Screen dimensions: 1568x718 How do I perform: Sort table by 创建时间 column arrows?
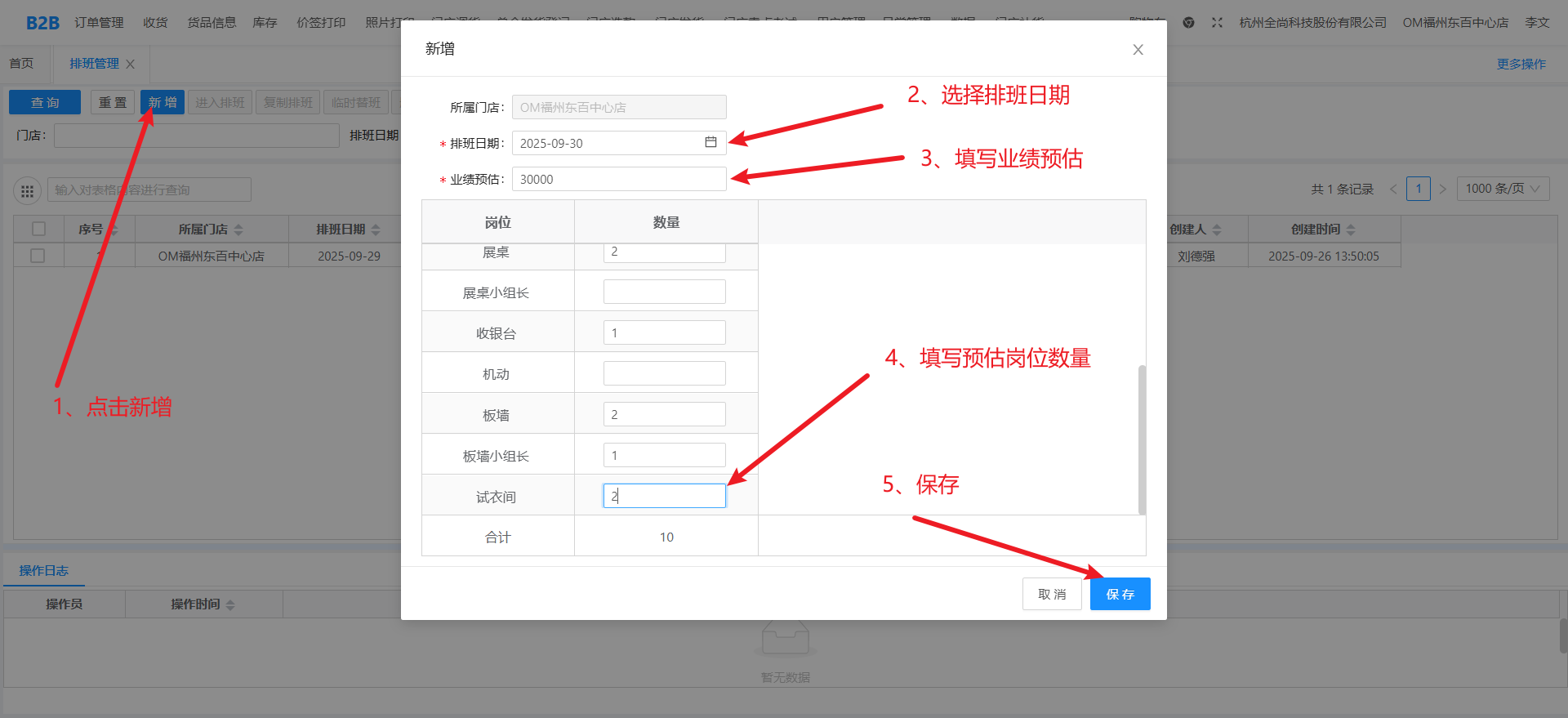tap(1351, 230)
